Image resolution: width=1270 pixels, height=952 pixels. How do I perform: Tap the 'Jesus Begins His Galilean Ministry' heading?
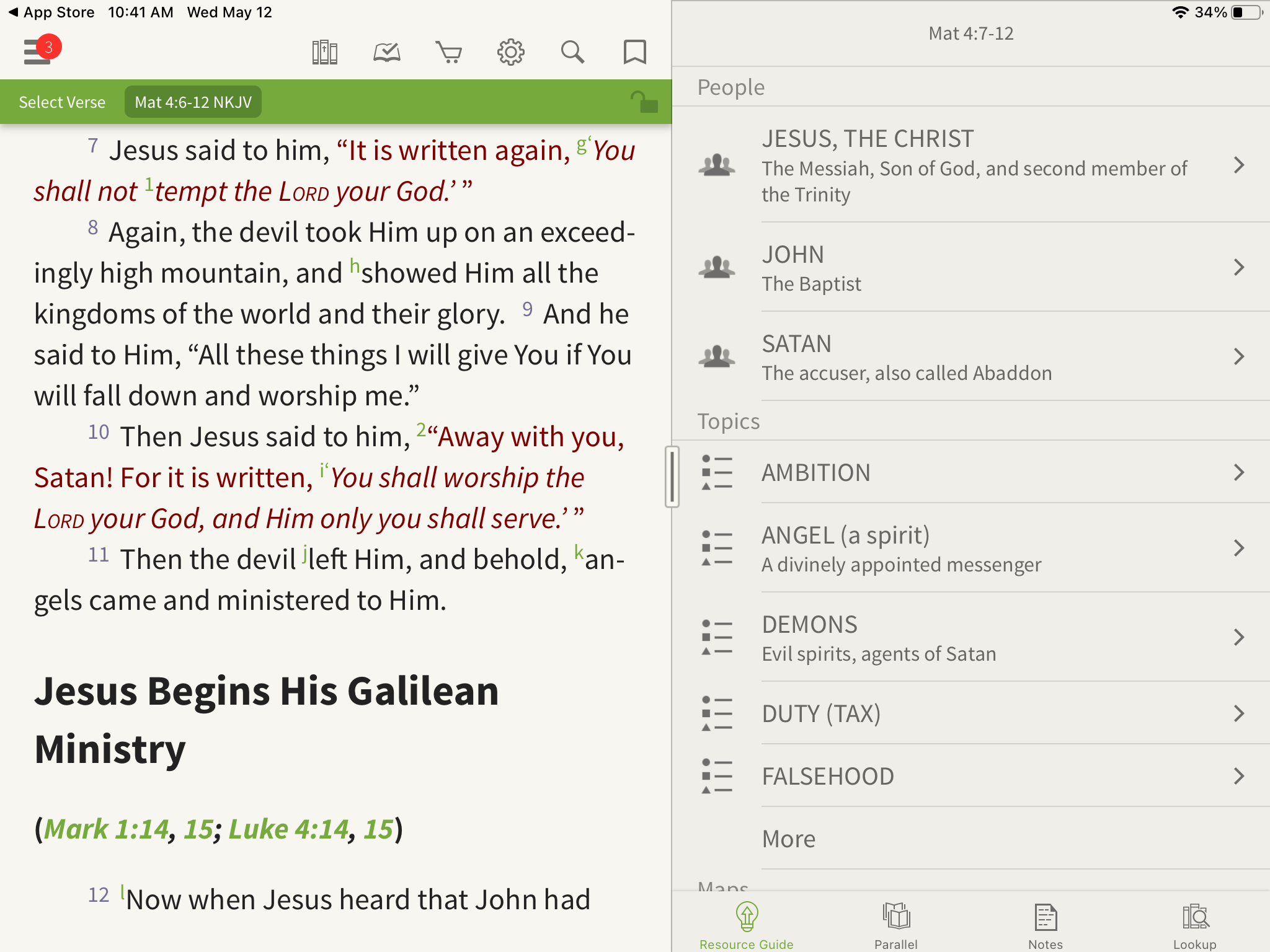pyautogui.click(x=267, y=720)
